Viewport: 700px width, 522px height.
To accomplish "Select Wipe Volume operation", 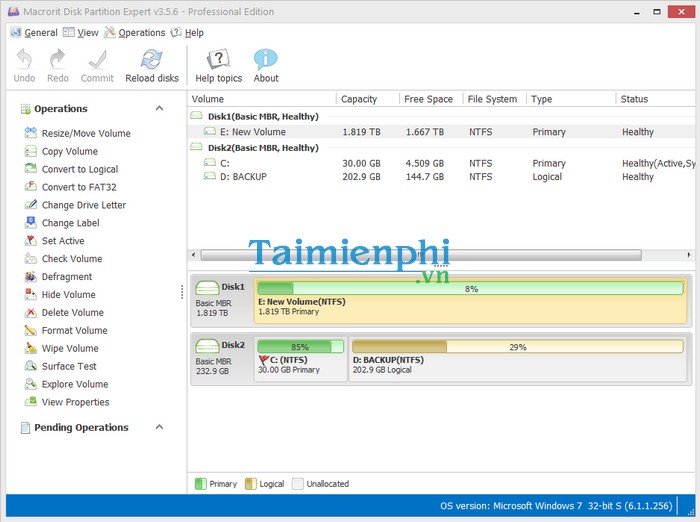I will coord(70,348).
